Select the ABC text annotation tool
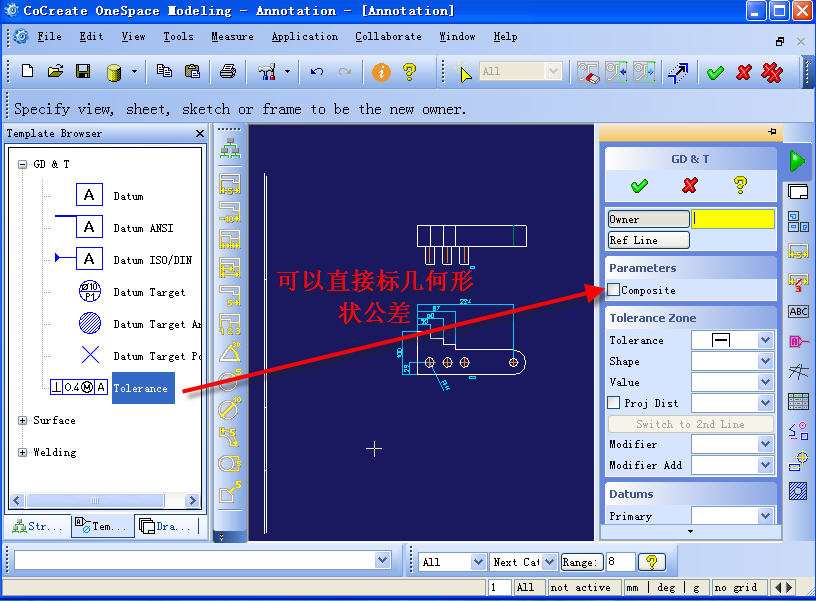The height and width of the screenshot is (601, 816). pos(798,312)
